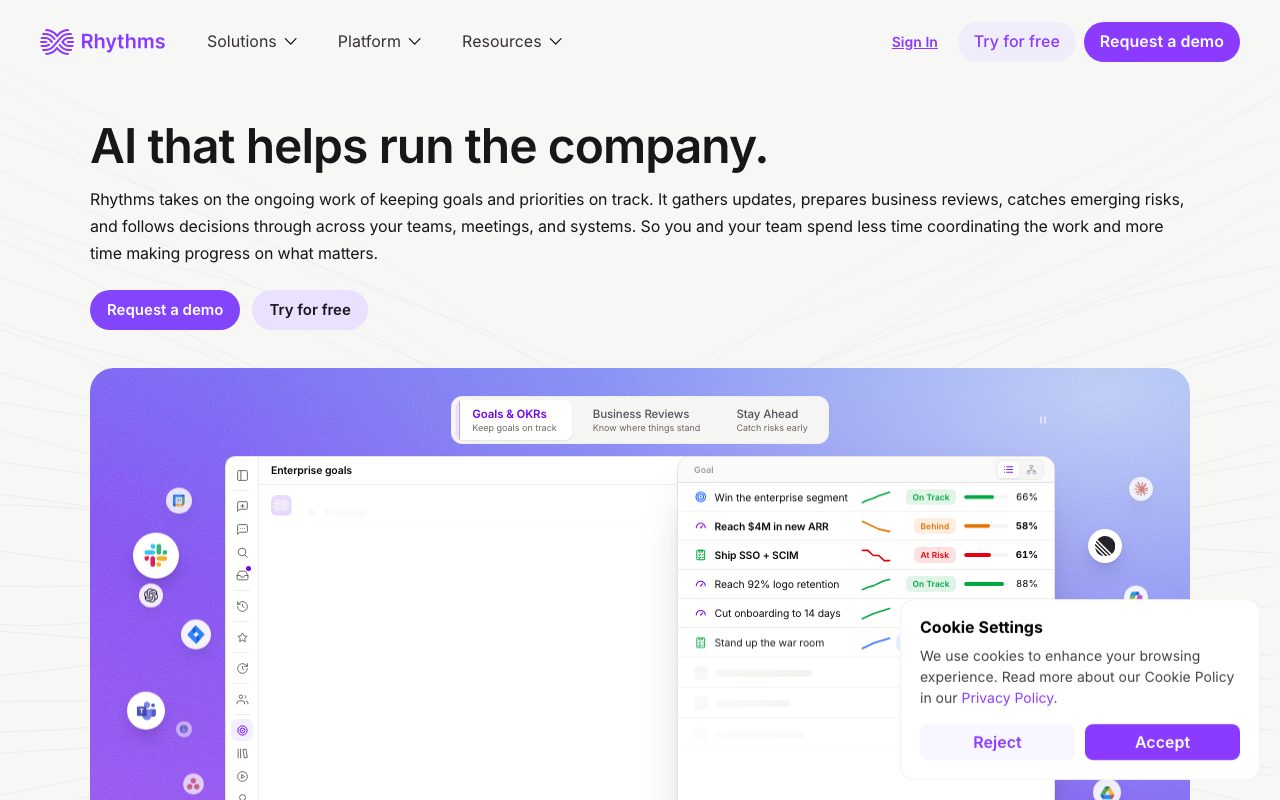Click the hero Request a demo button
Screen dimensions: 1280x800
pos(165,310)
